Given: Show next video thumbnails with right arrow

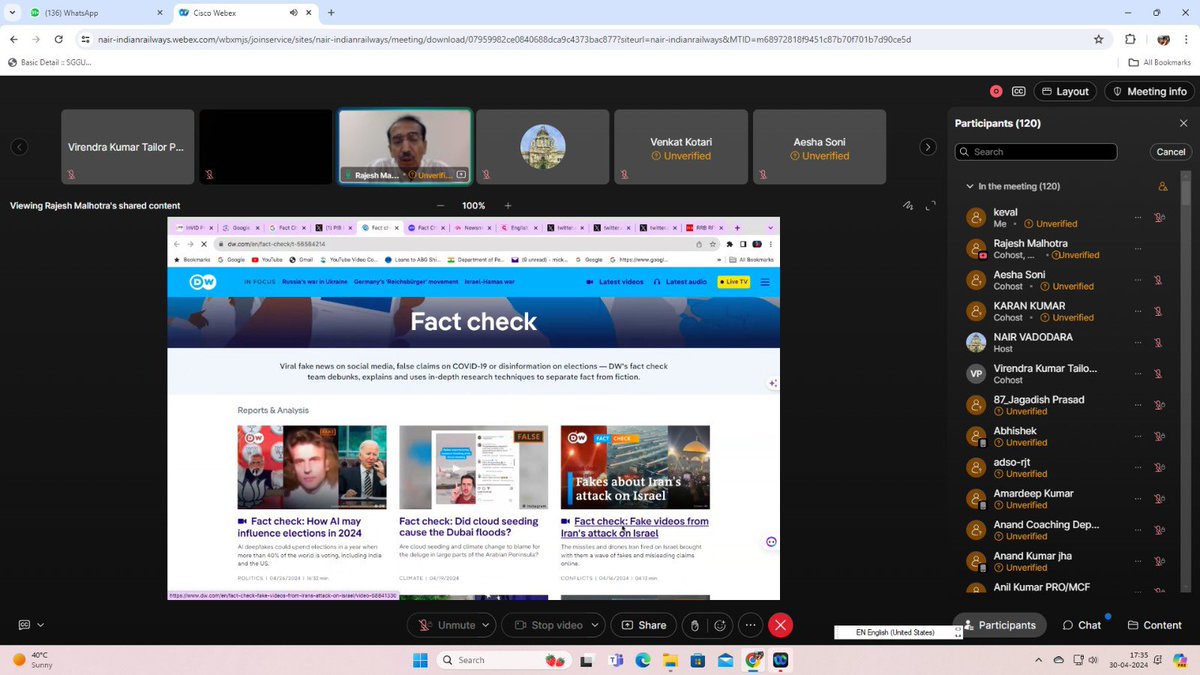Looking at the screenshot, I should pyautogui.click(x=928, y=147).
